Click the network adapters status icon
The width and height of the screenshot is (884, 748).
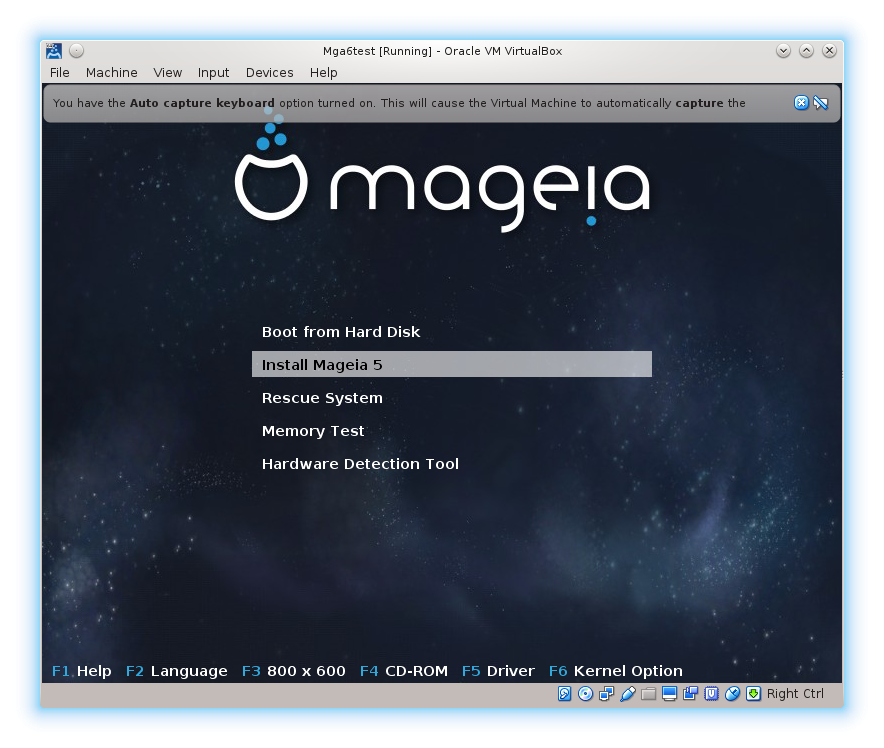click(x=607, y=693)
